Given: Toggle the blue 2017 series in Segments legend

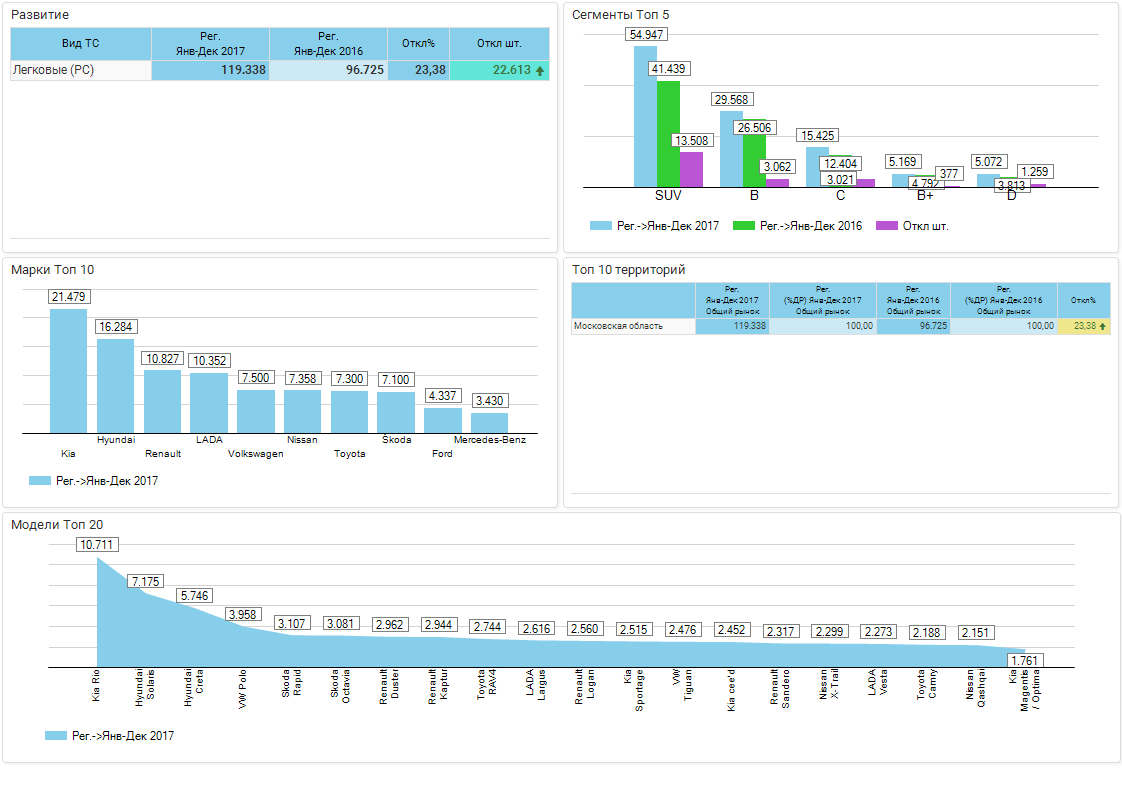Looking at the screenshot, I should tap(600, 226).
